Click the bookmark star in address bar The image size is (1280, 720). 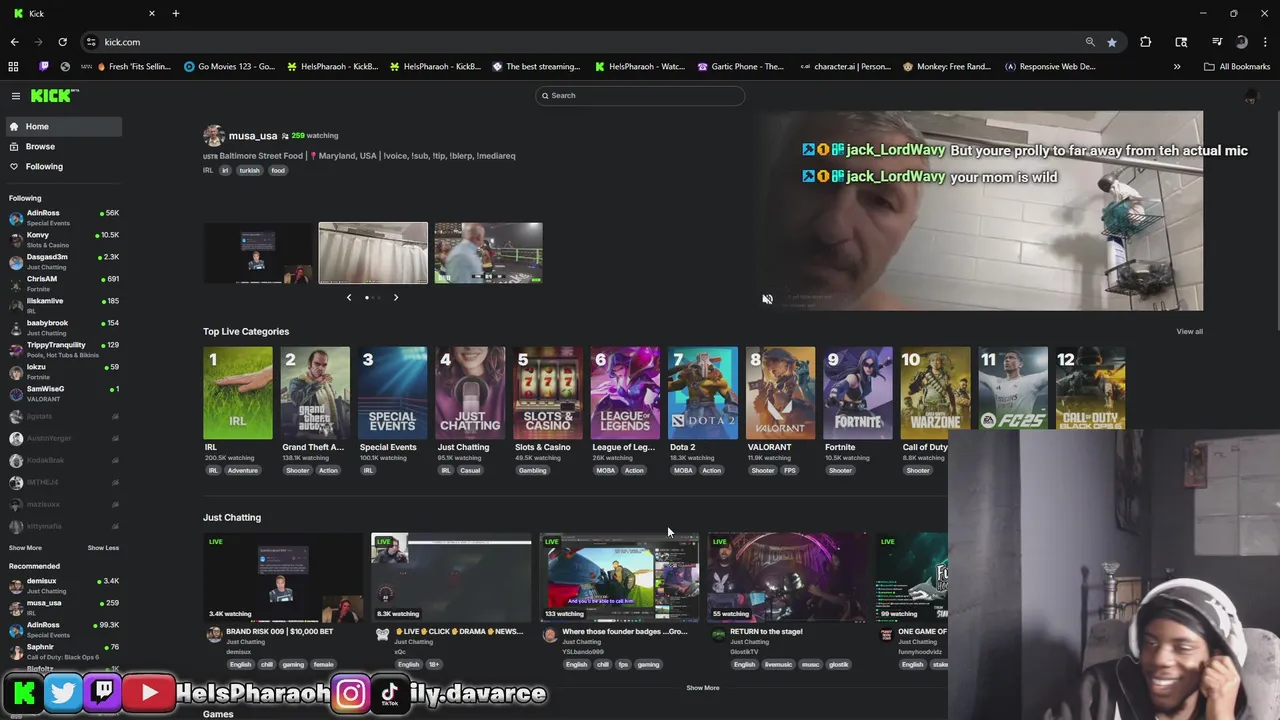click(x=1112, y=42)
